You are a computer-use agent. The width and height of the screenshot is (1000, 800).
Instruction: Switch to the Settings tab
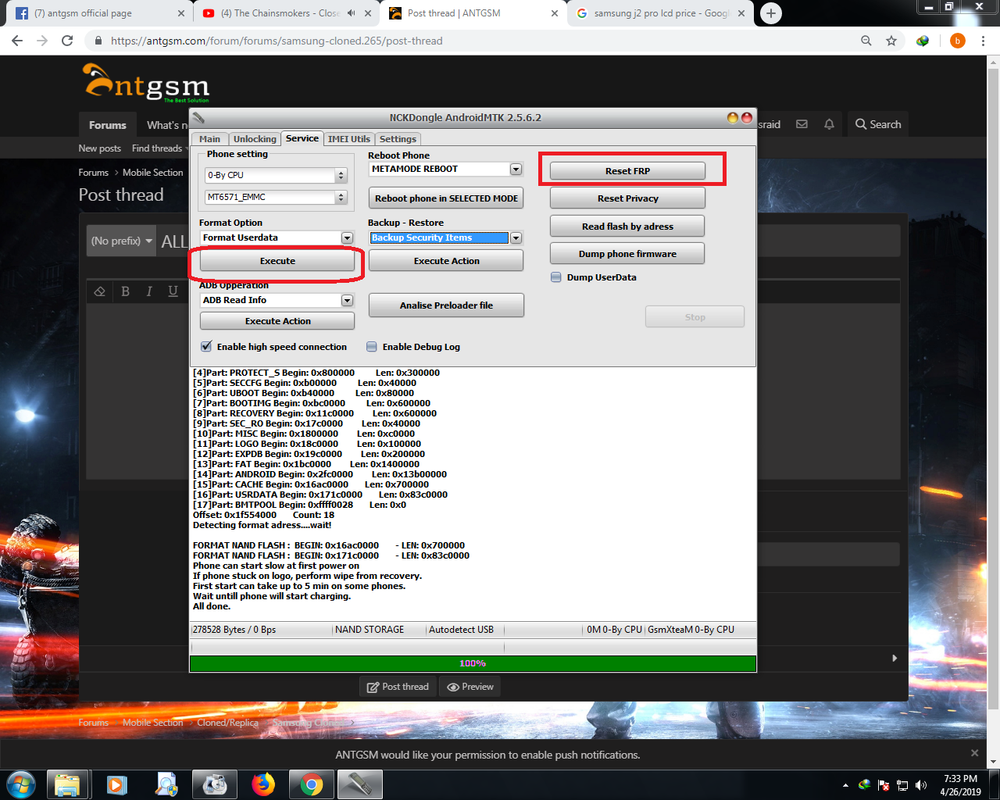tap(397, 139)
